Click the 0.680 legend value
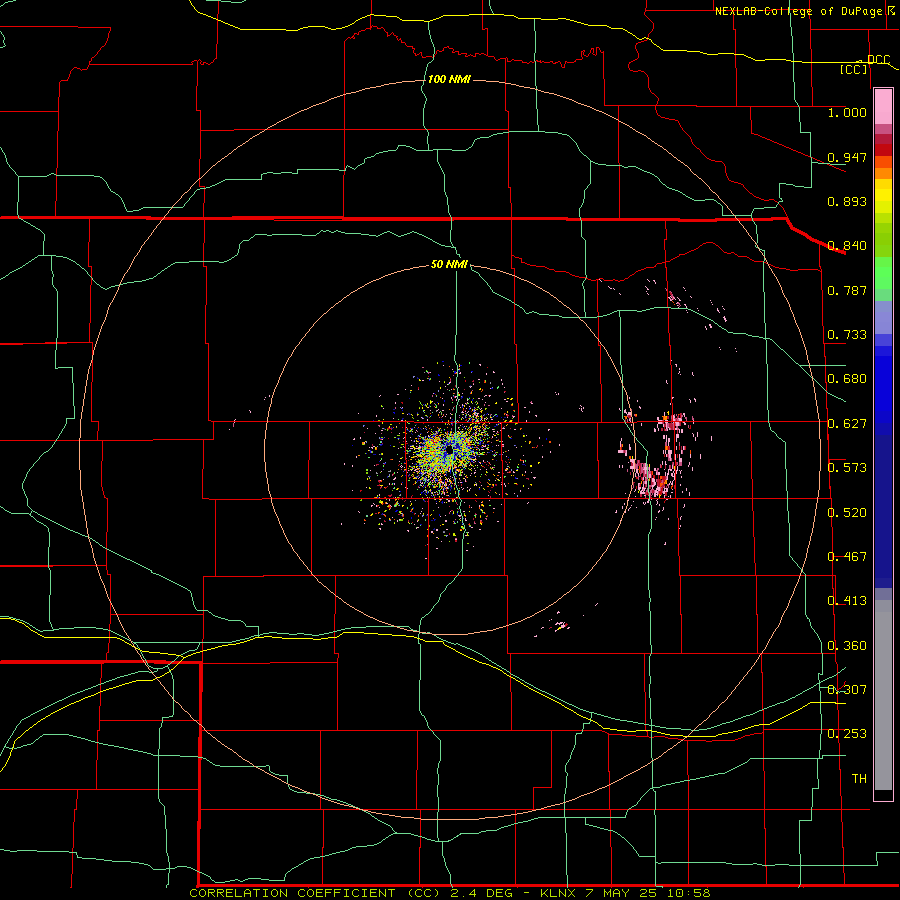This screenshot has height=900, width=900. pos(847,379)
